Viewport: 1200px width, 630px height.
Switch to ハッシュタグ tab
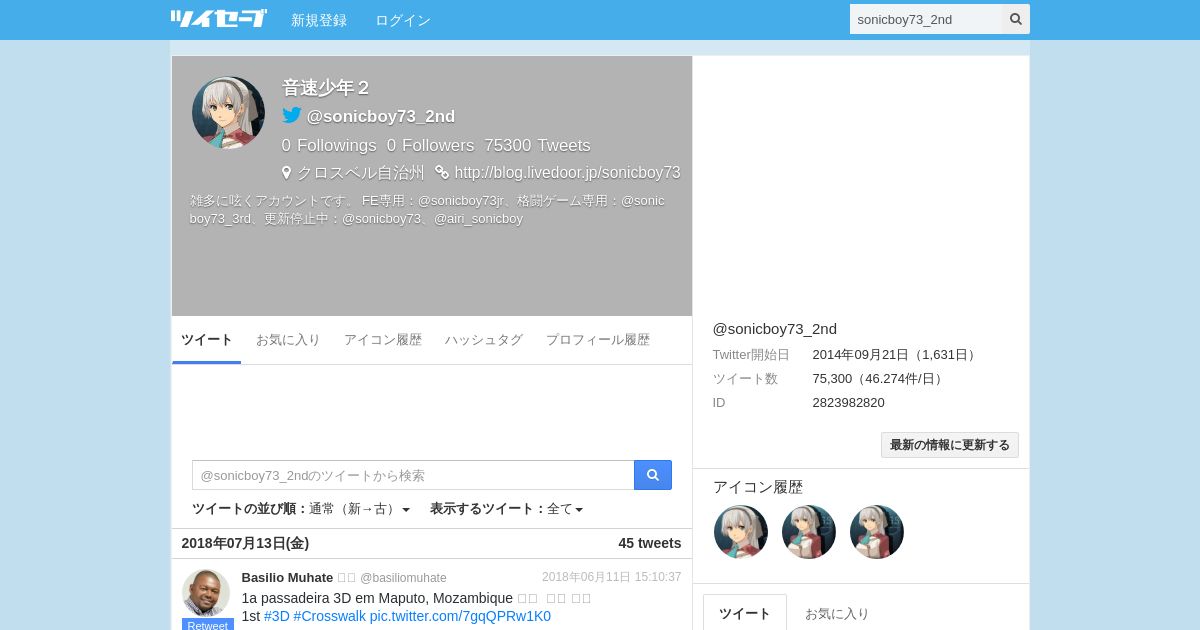pyautogui.click(x=484, y=340)
